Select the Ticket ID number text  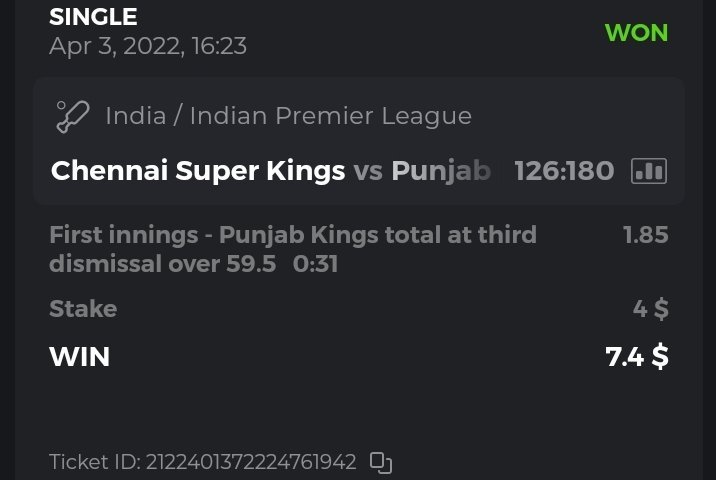click(251, 462)
